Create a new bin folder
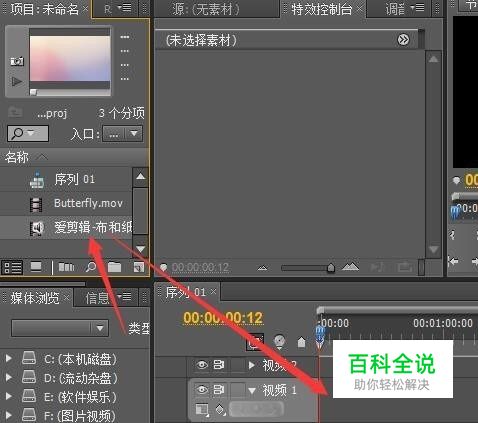 [114, 267]
